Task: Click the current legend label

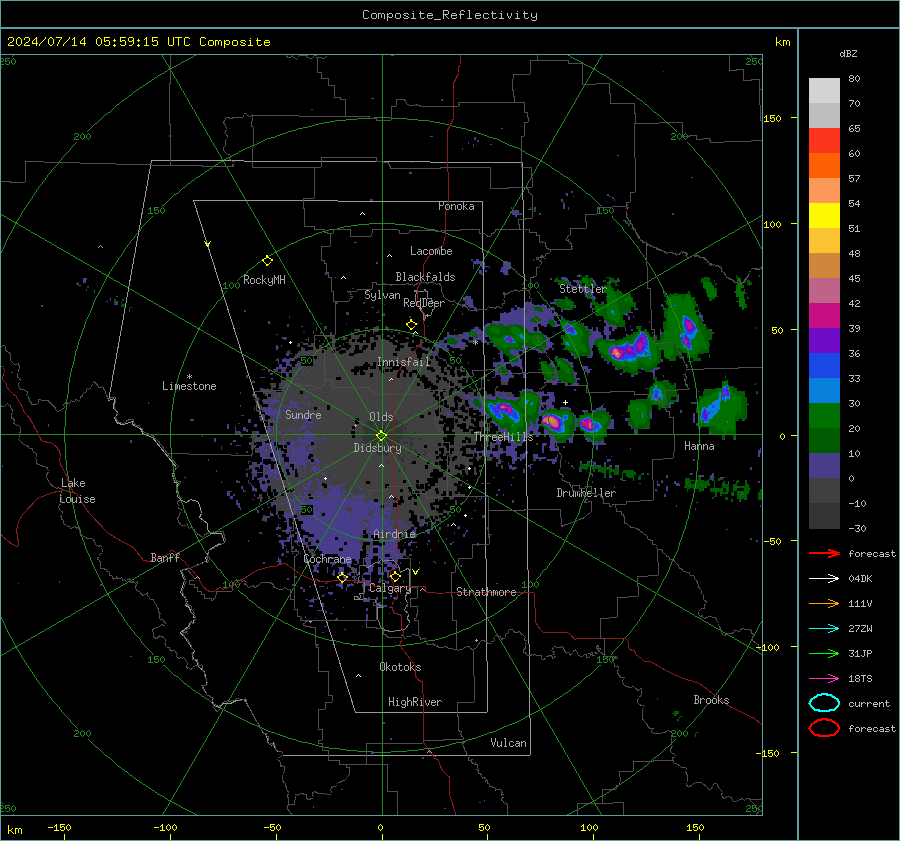Action: (869, 703)
